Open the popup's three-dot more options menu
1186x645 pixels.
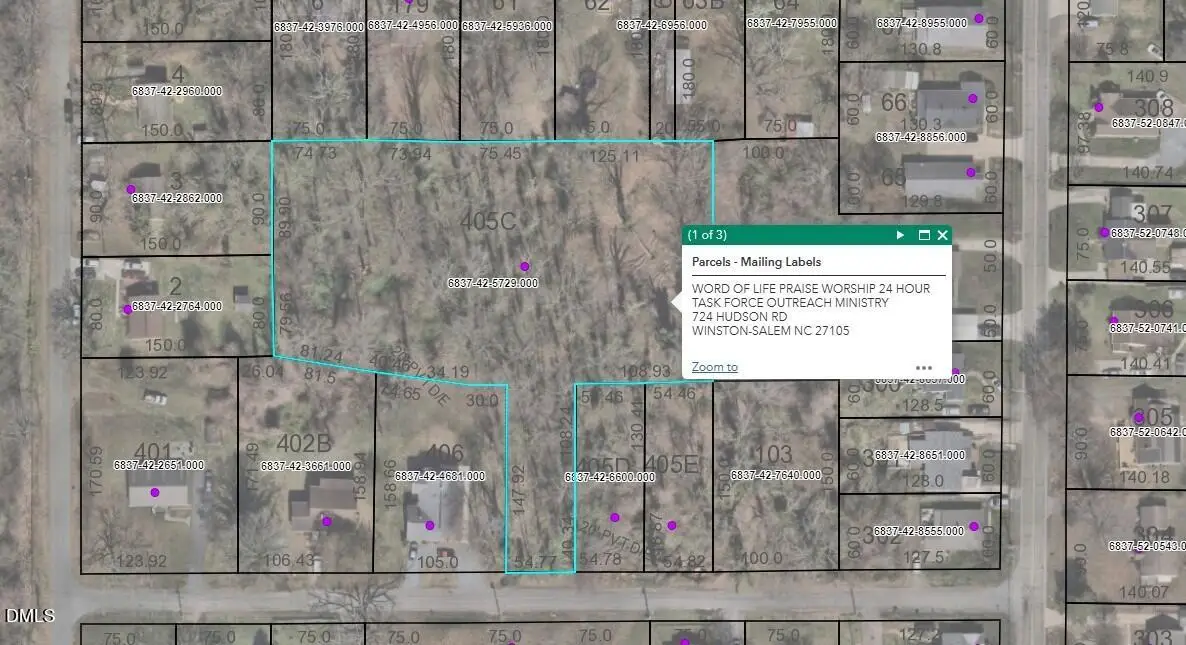click(x=924, y=367)
